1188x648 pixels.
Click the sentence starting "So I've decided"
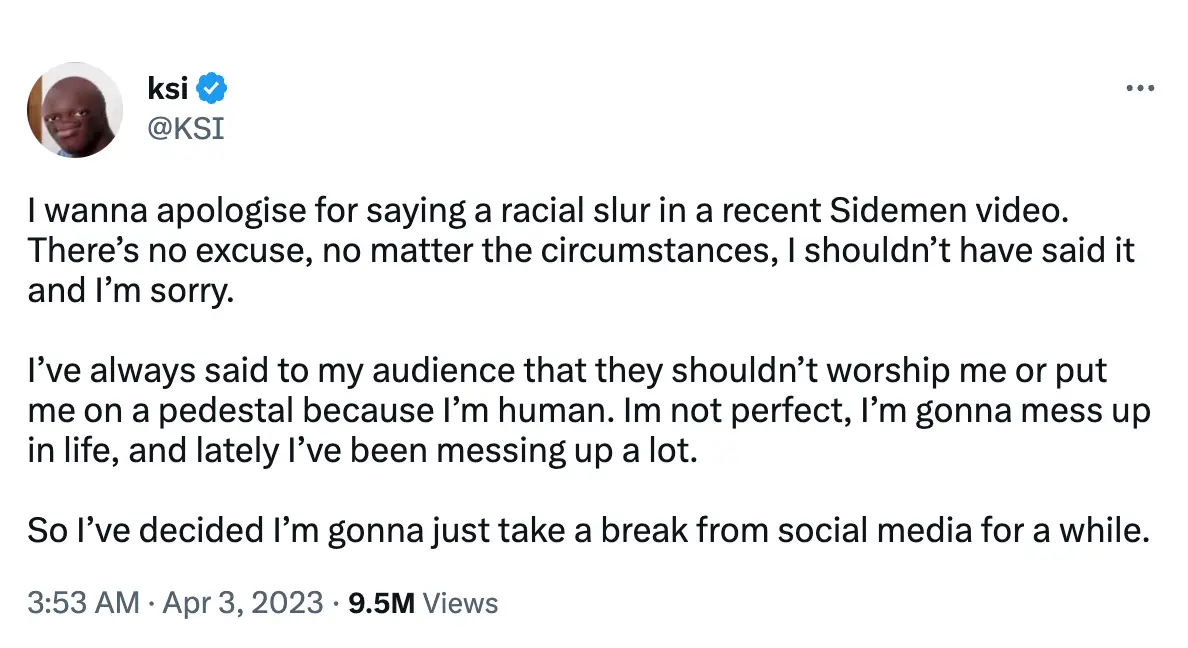point(585,531)
